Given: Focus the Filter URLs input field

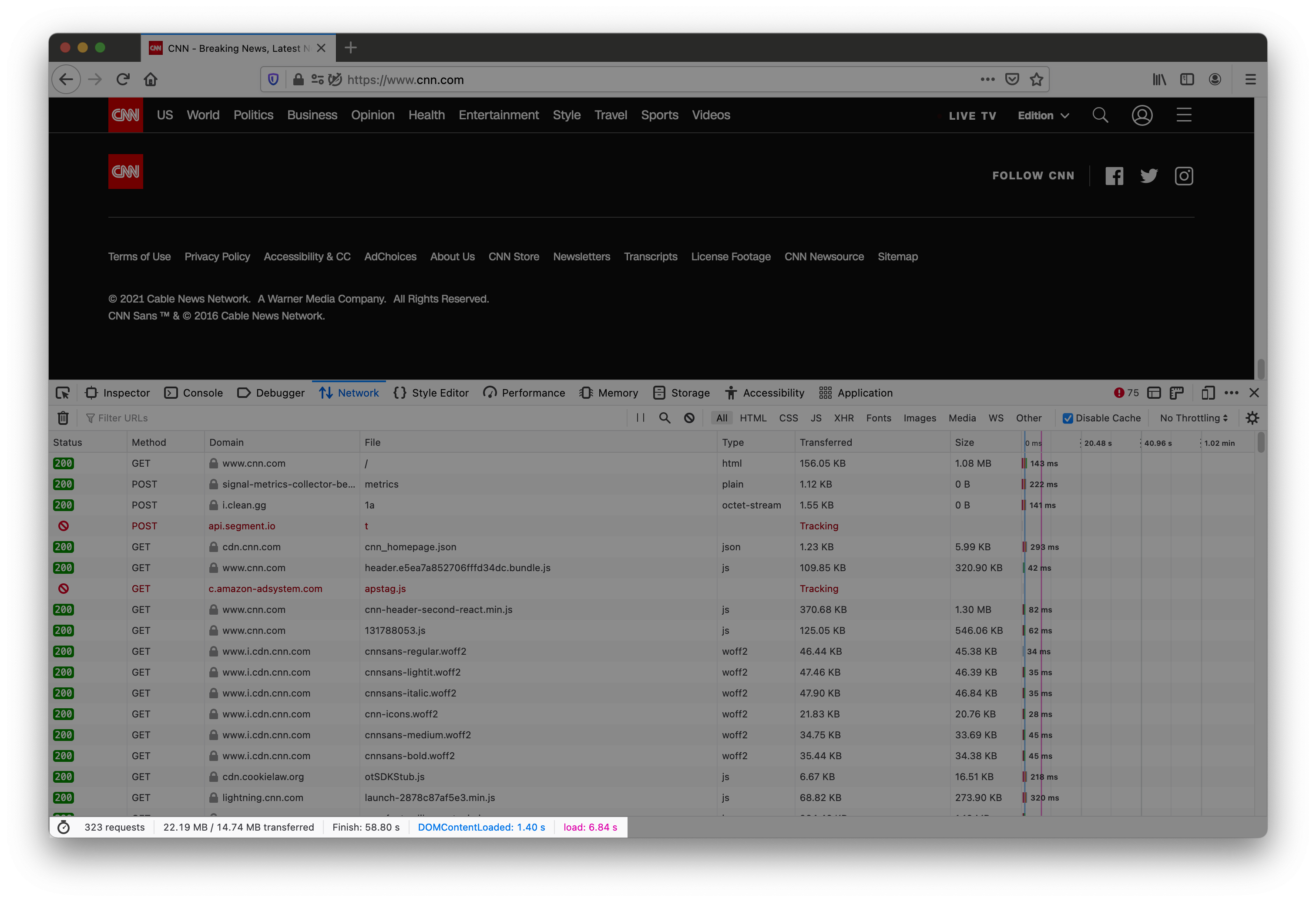Looking at the screenshot, I should point(354,418).
